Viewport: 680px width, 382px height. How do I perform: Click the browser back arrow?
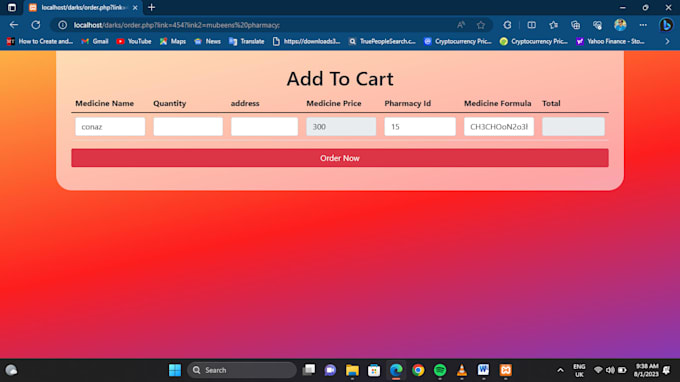point(14,25)
